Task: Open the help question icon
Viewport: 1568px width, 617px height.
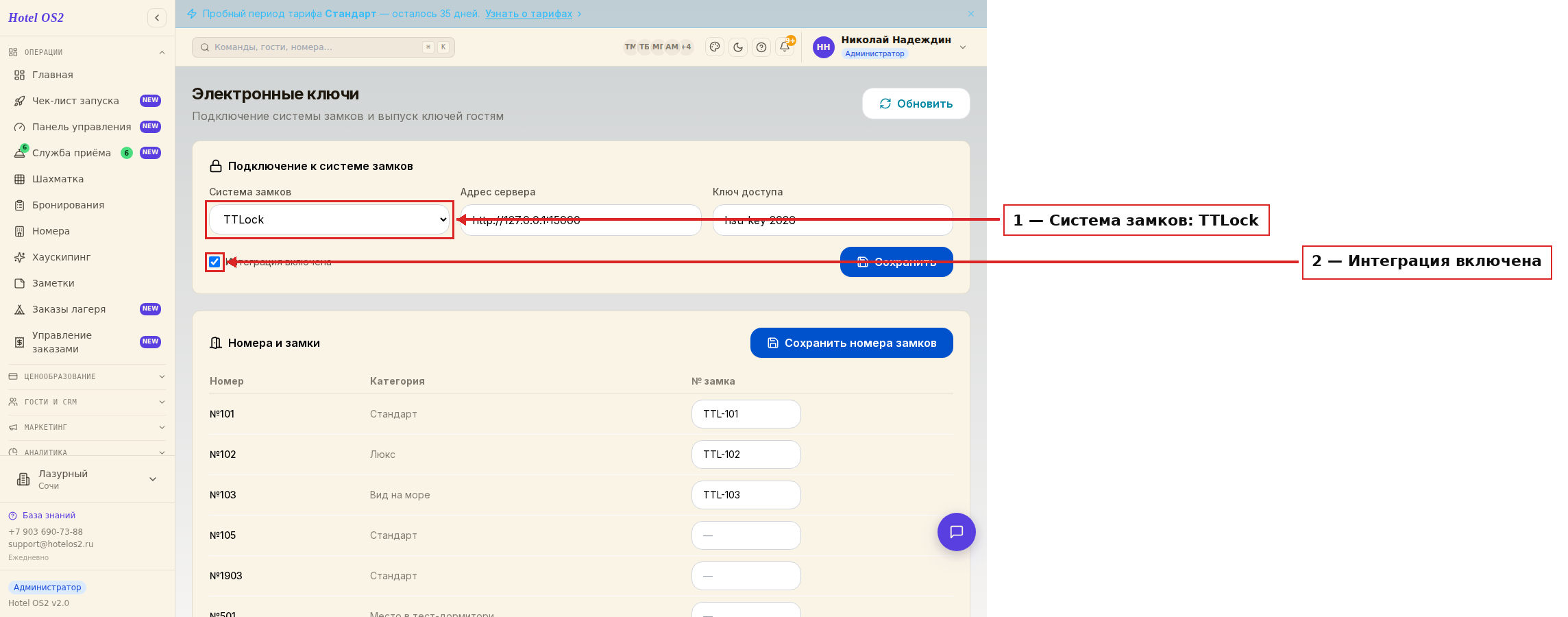Action: point(761,47)
